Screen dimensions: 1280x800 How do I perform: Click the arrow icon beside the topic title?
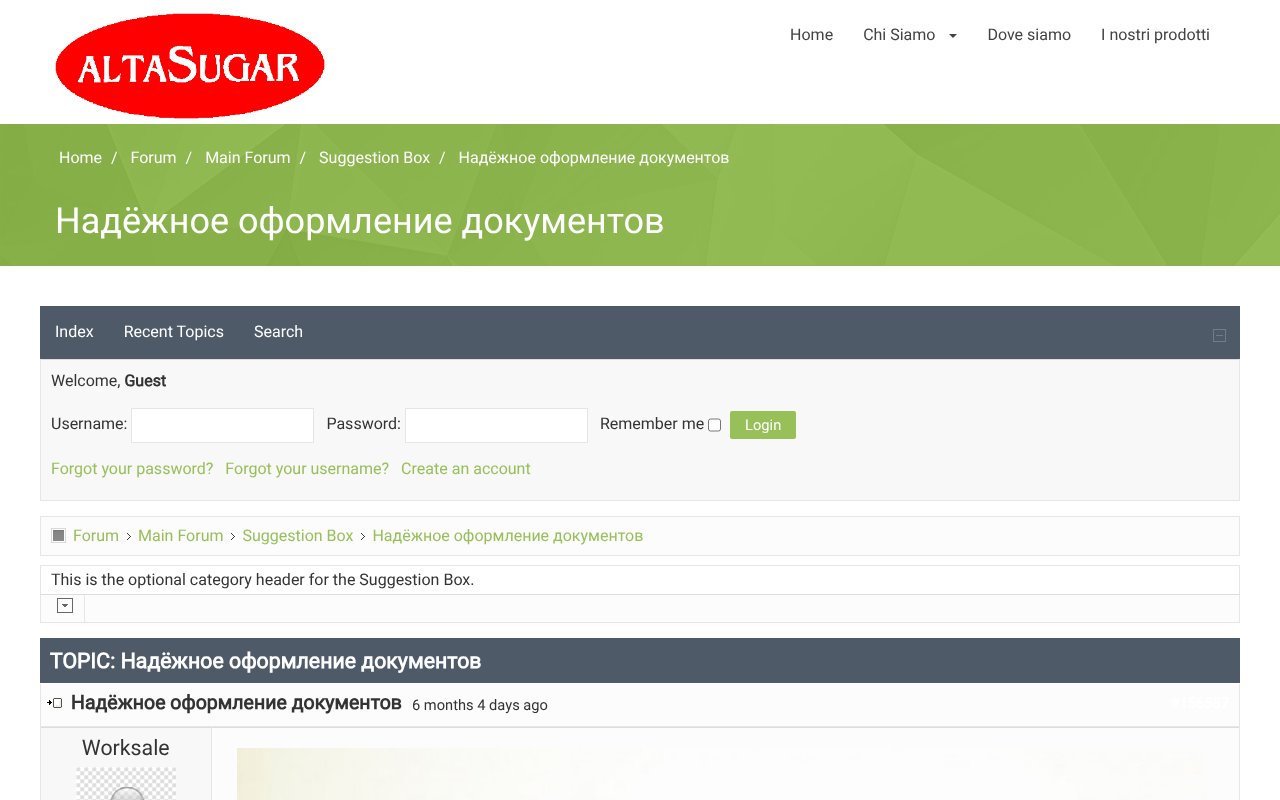[x=48, y=703]
